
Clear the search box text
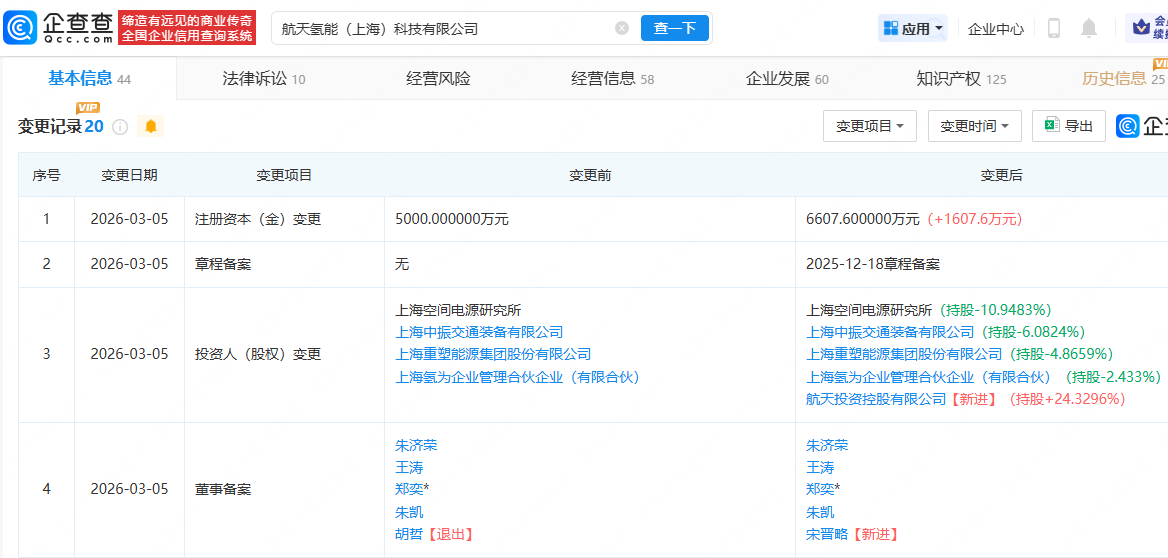(622, 28)
